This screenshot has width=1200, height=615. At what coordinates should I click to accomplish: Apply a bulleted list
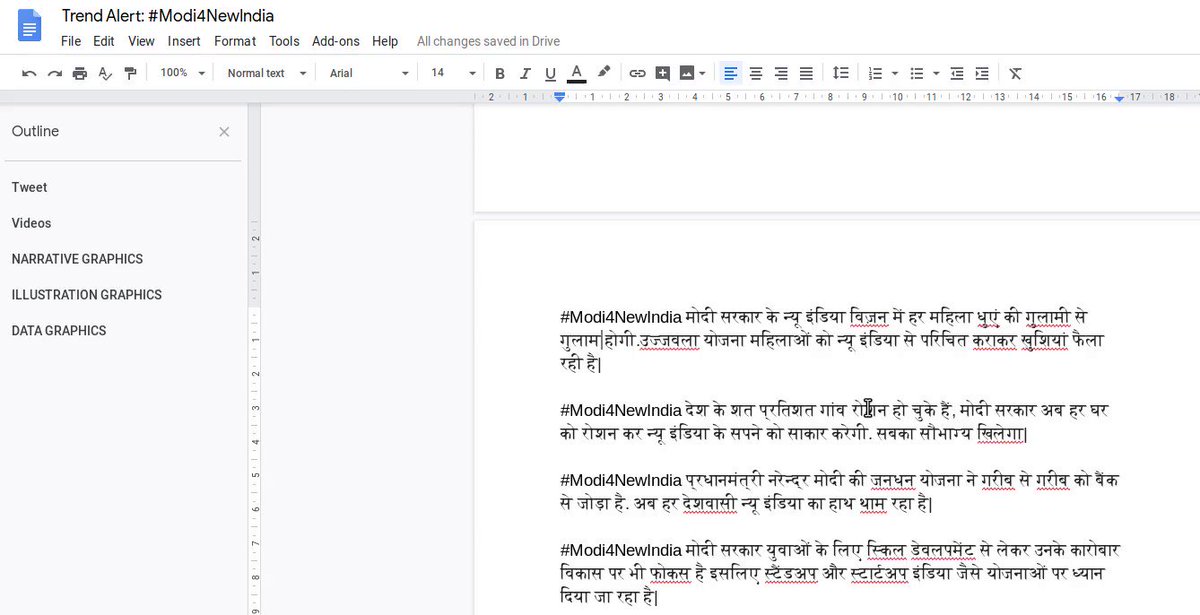pyautogui.click(x=916, y=73)
